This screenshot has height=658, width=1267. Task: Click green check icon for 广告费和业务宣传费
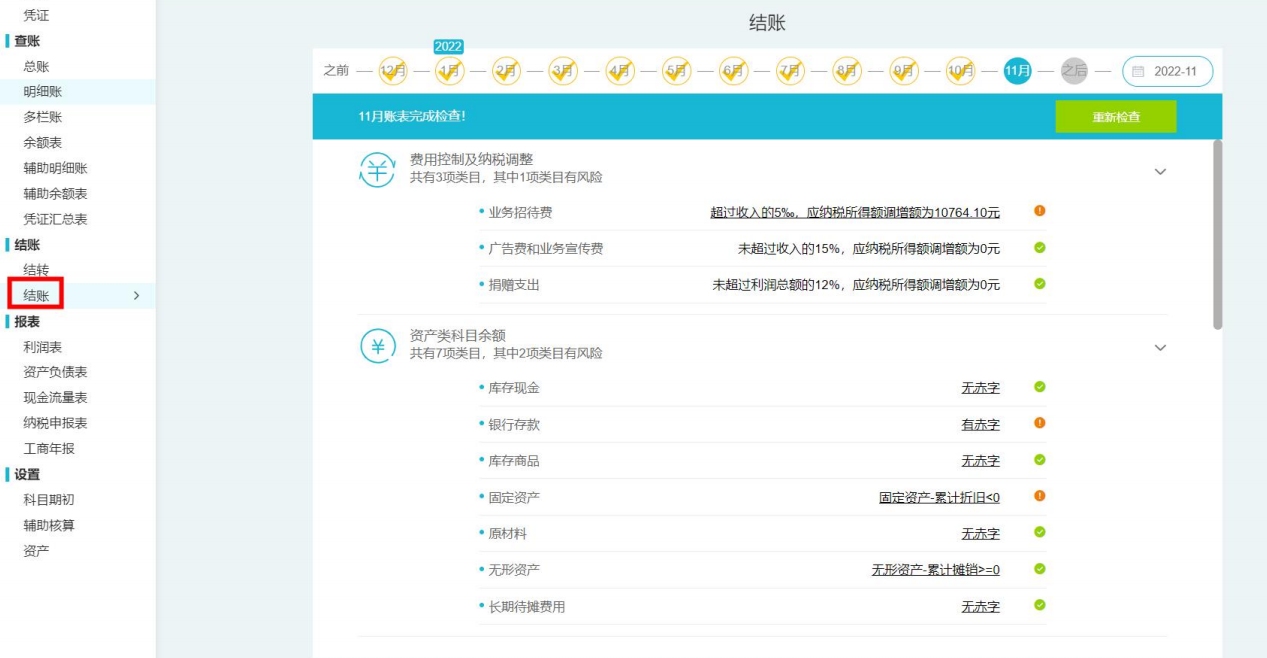(1040, 247)
